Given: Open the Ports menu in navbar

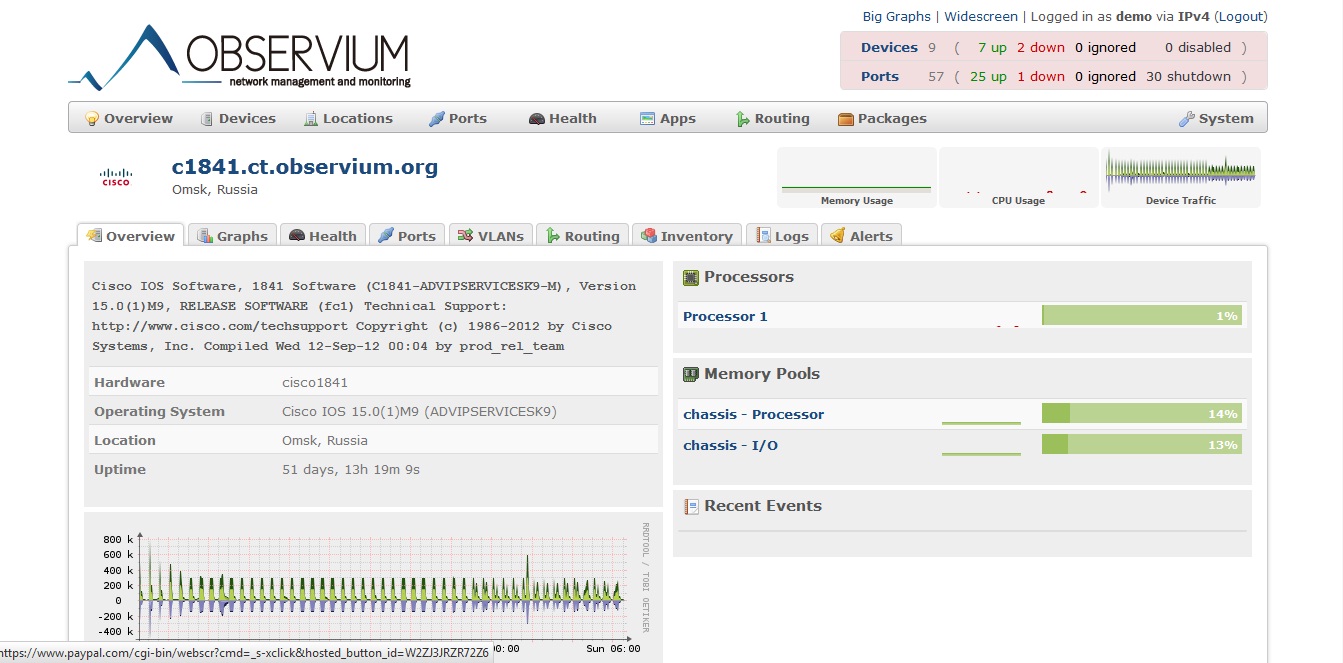Looking at the screenshot, I should (x=458, y=118).
